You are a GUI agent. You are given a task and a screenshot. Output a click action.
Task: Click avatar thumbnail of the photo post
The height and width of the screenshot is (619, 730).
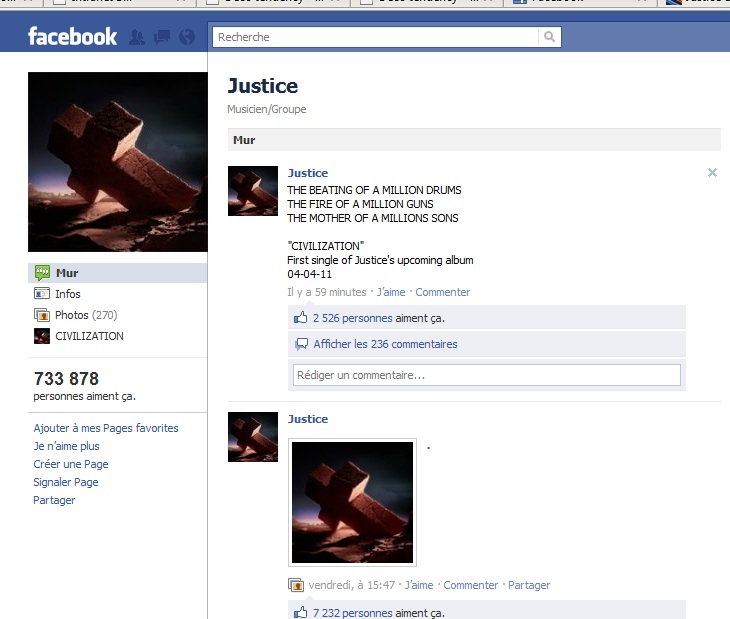(253, 437)
